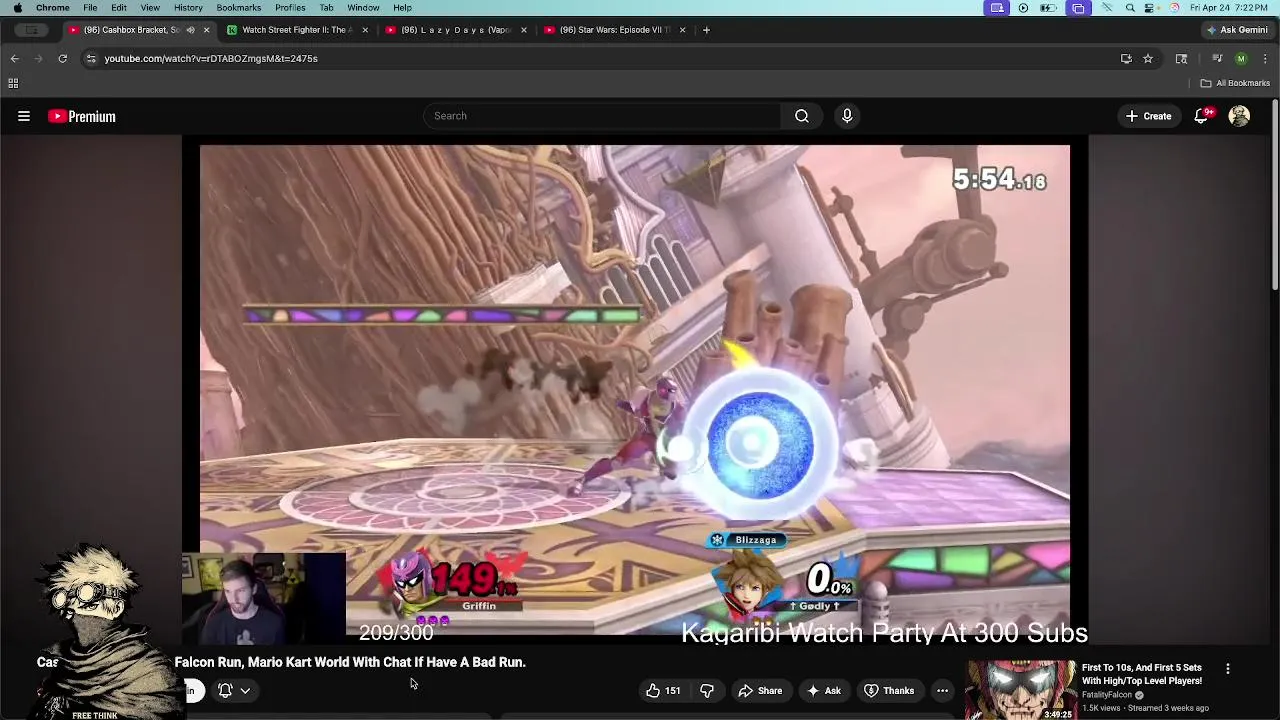Open All Bookmarks folder
The image size is (1280, 720).
(1235, 83)
